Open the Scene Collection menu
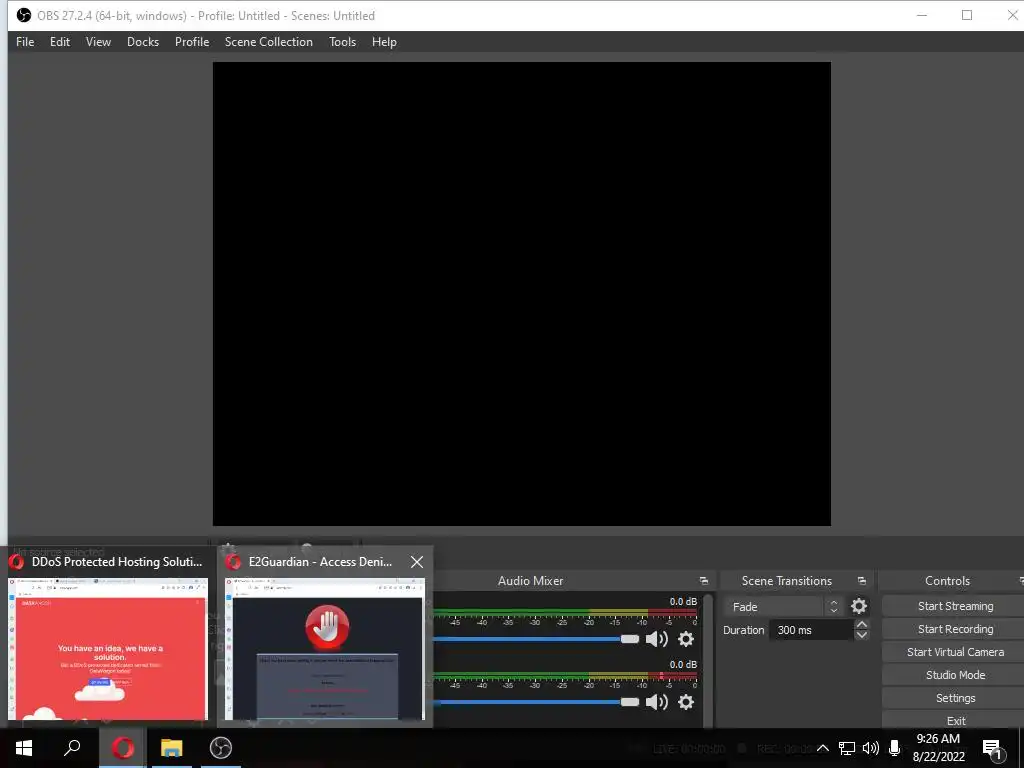 tap(268, 42)
